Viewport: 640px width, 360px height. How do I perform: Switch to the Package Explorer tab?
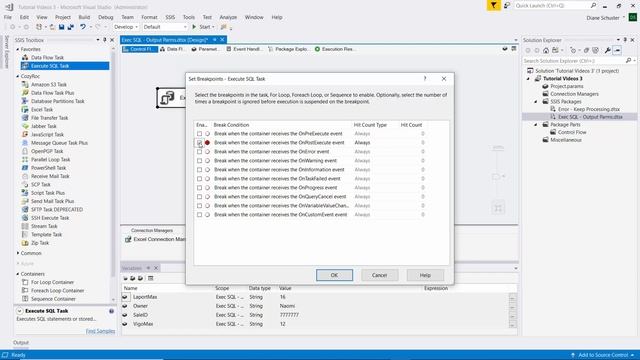(x=289, y=49)
